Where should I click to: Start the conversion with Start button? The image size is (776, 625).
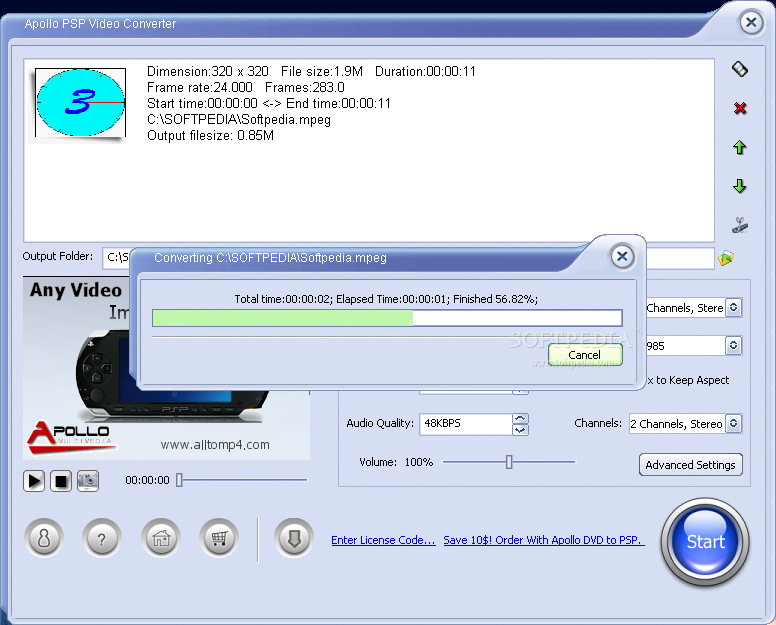705,541
